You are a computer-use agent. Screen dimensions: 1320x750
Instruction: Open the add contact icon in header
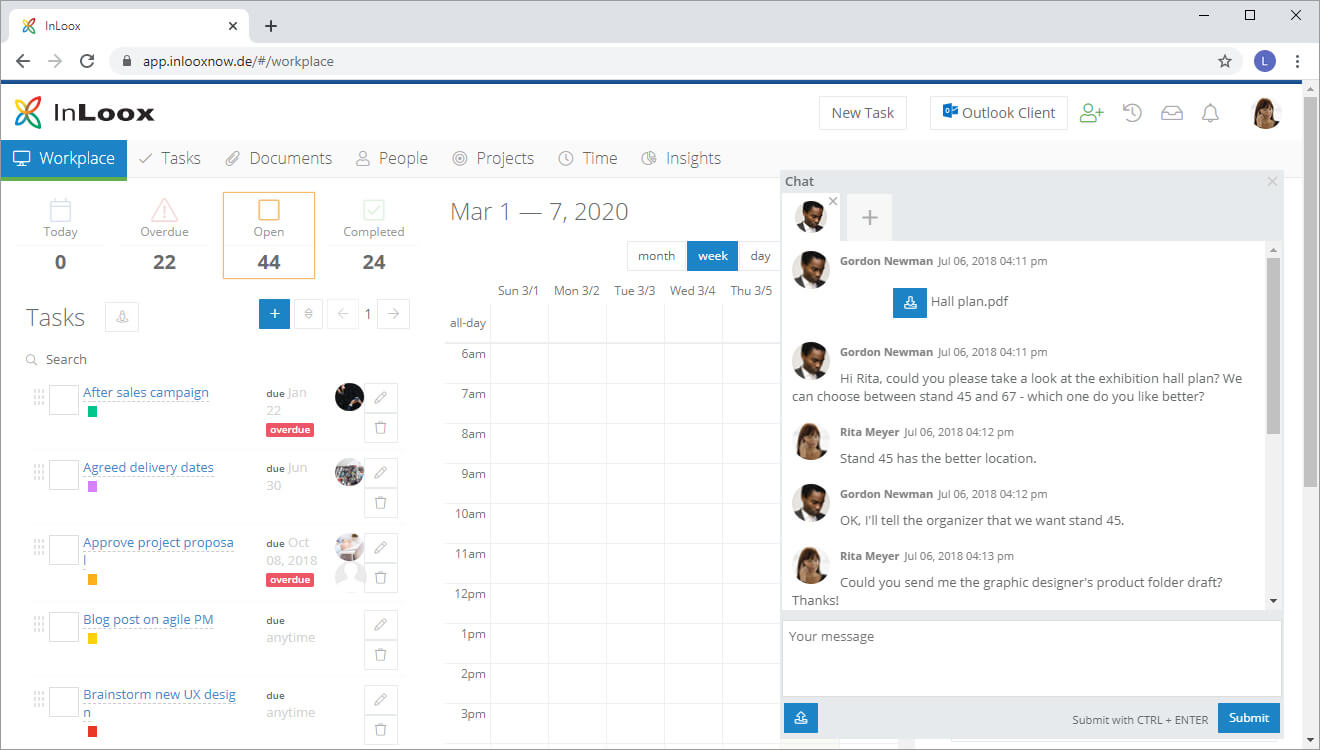point(1091,113)
